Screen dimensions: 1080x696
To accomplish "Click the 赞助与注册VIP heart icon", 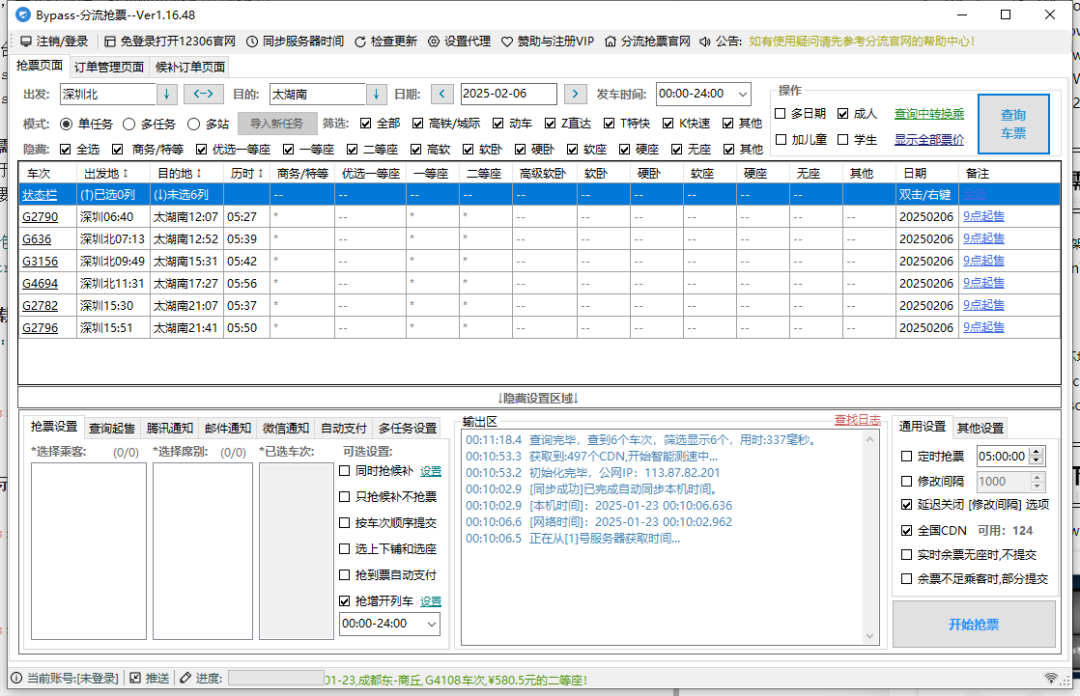I will [507, 42].
